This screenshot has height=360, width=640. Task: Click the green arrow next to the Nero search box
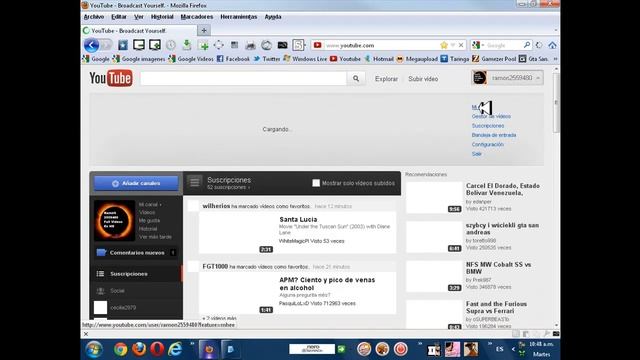coord(341,349)
